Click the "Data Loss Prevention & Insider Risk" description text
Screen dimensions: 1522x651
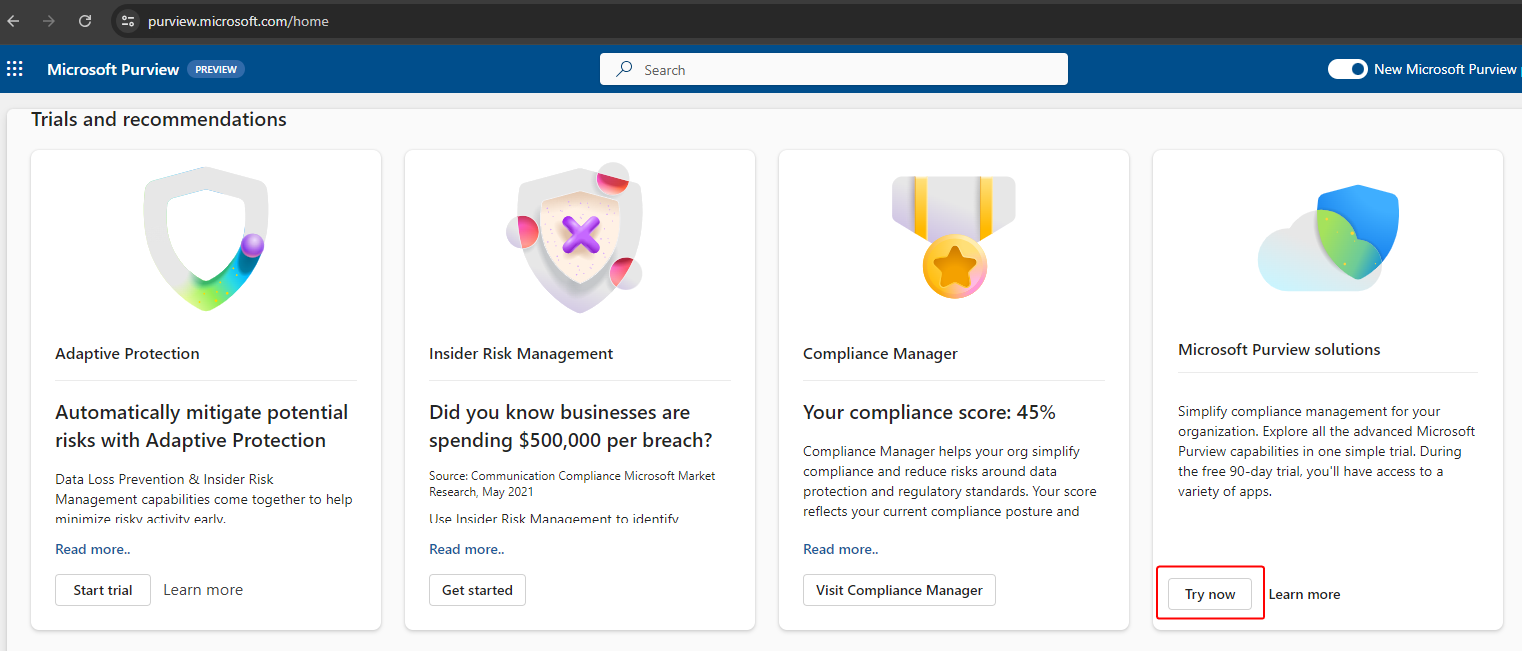click(x=204, y=499)
